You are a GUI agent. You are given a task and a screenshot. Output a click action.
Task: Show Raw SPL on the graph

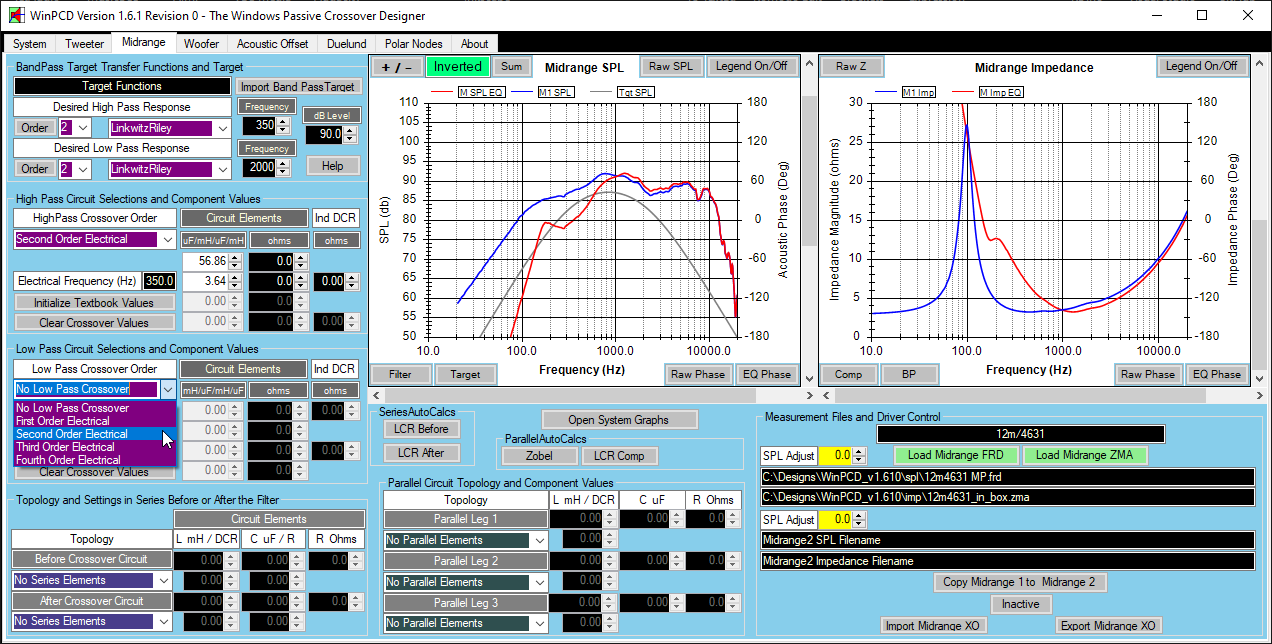pos(670,67)
